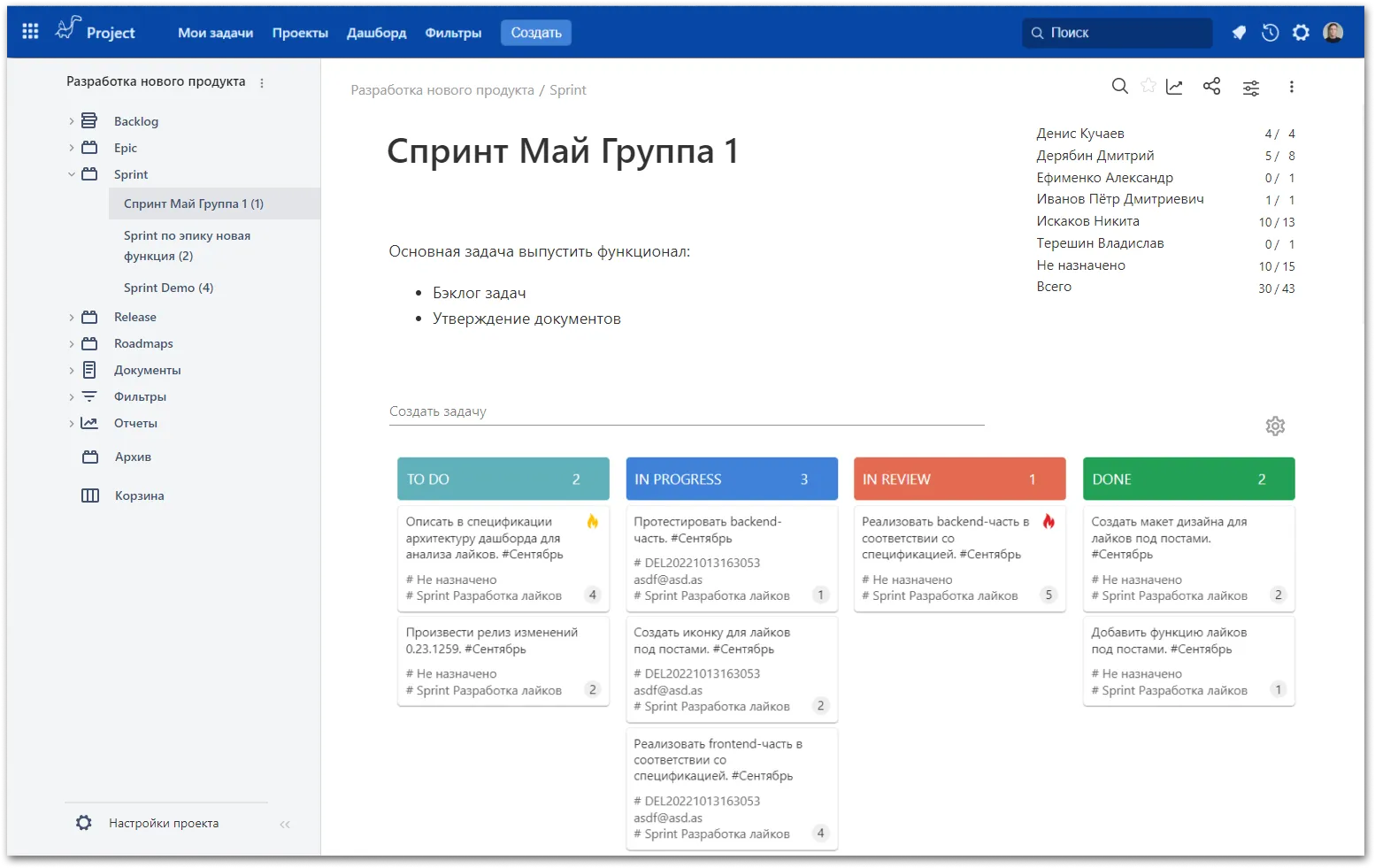Collapse the sidebar with double chevron

[x=285, y=825]
